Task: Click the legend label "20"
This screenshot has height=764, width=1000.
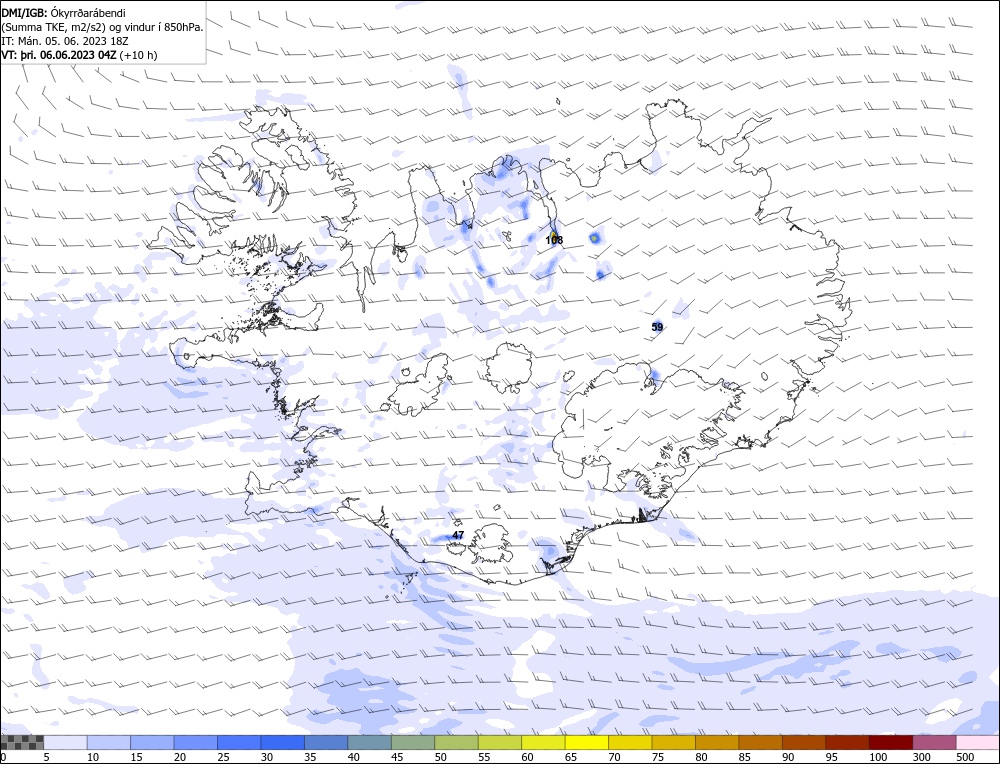Action: [180, 757]
